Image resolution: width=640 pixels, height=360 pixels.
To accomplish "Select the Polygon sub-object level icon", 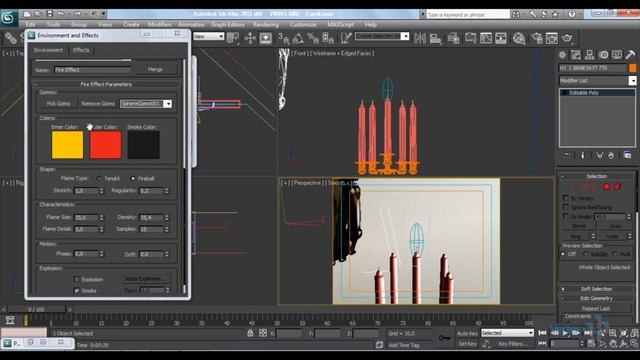I will coord(607,187).
